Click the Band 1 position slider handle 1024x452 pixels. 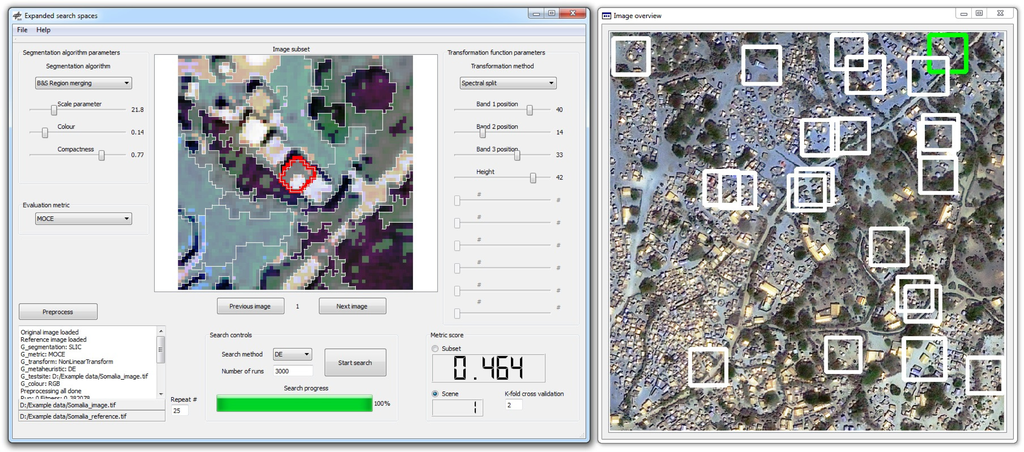pyautogui.click(x=529, y=109)
